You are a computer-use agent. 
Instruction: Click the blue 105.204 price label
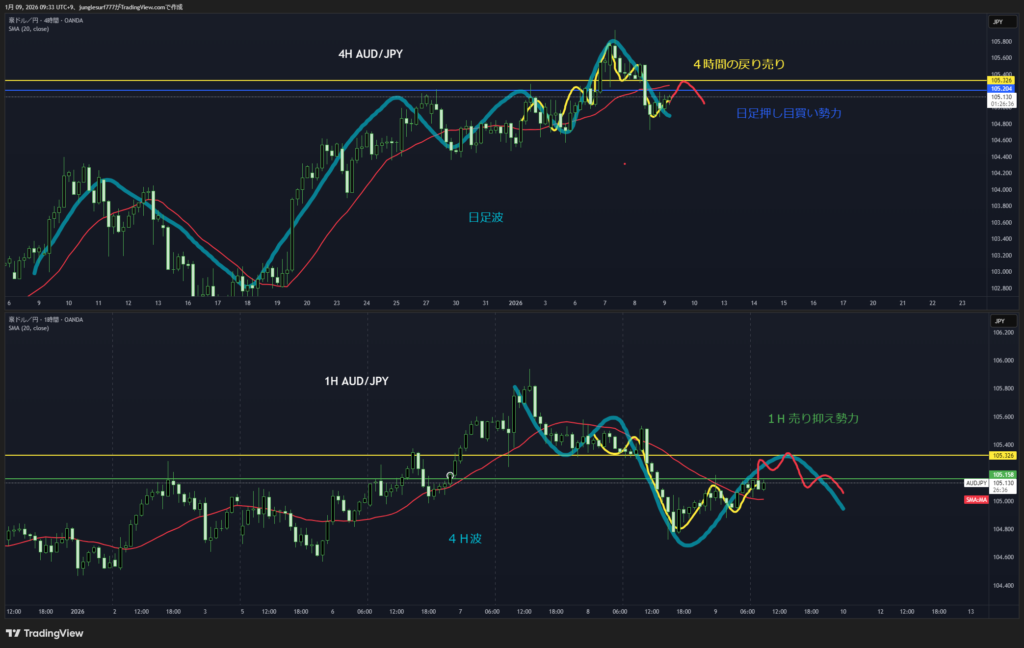click(x=1000, y=89)
